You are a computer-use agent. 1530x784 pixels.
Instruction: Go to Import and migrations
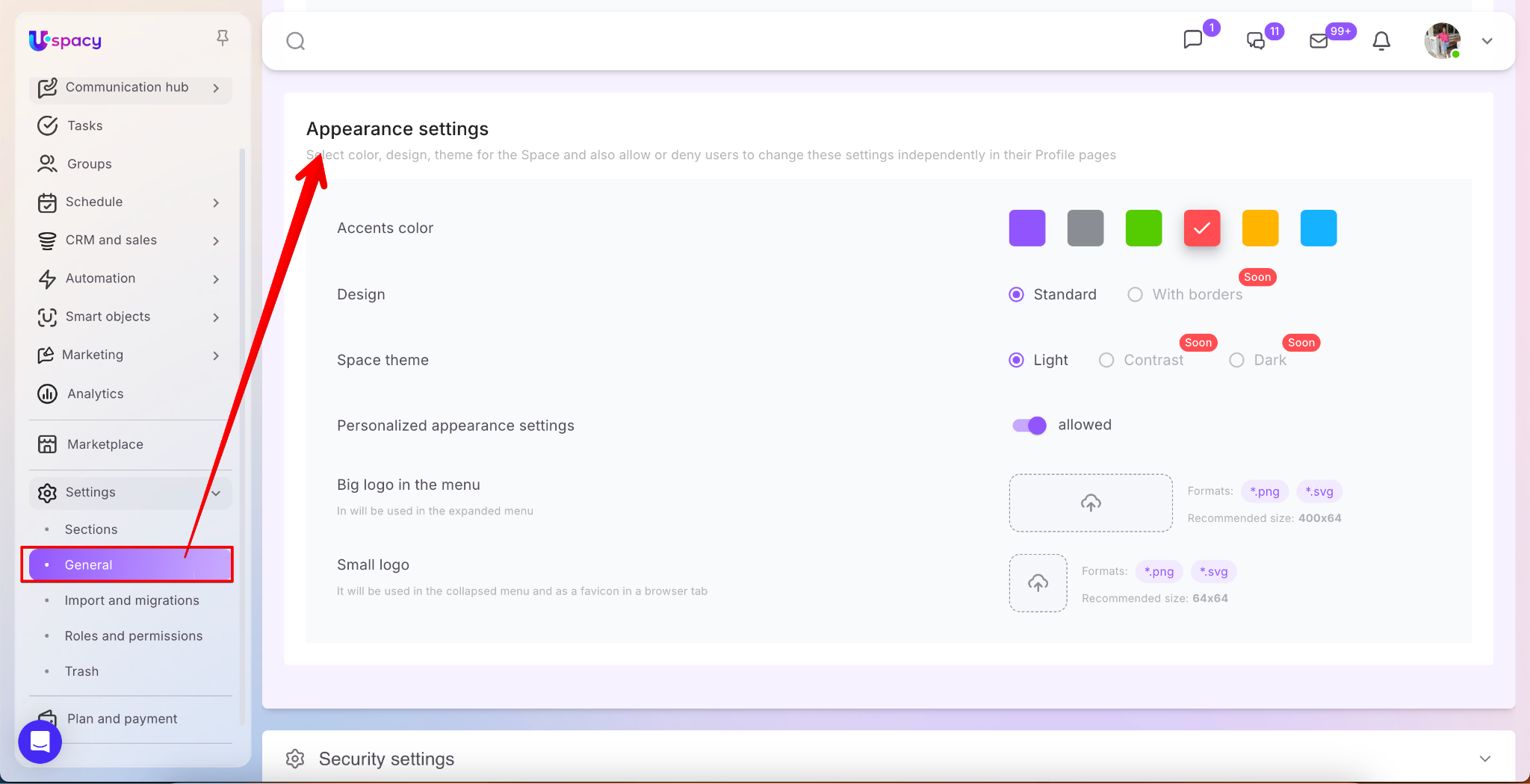[x=131, y=600]
